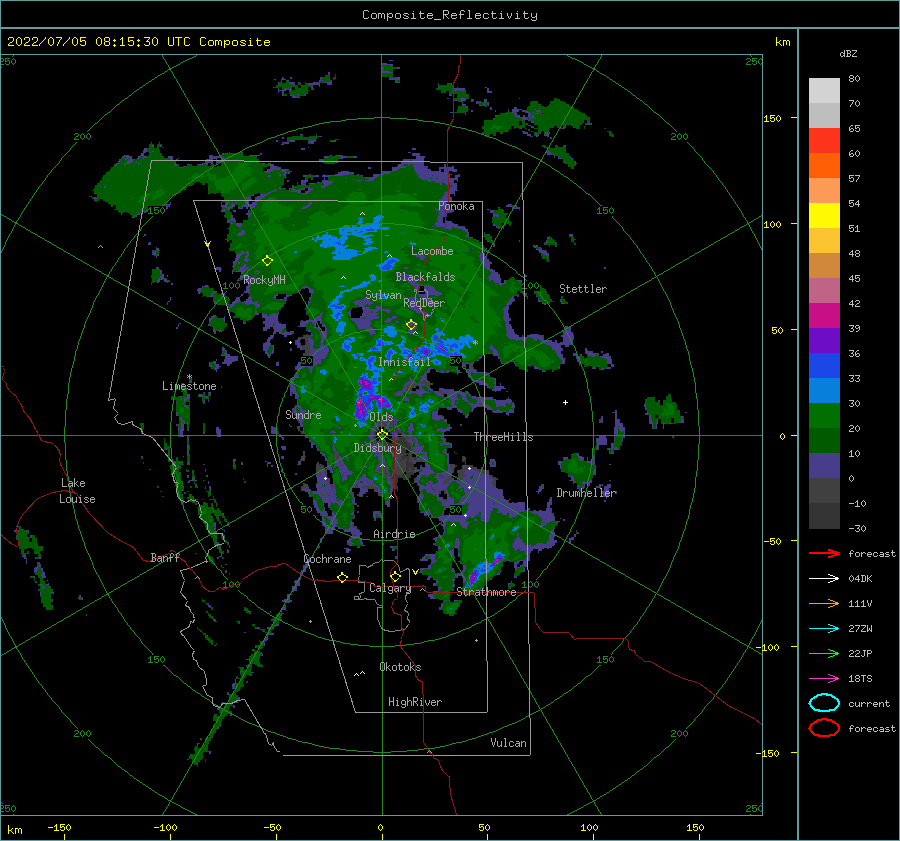Click the dBZ legend heading
900x841 pixels.
click(x=848, y=54)
